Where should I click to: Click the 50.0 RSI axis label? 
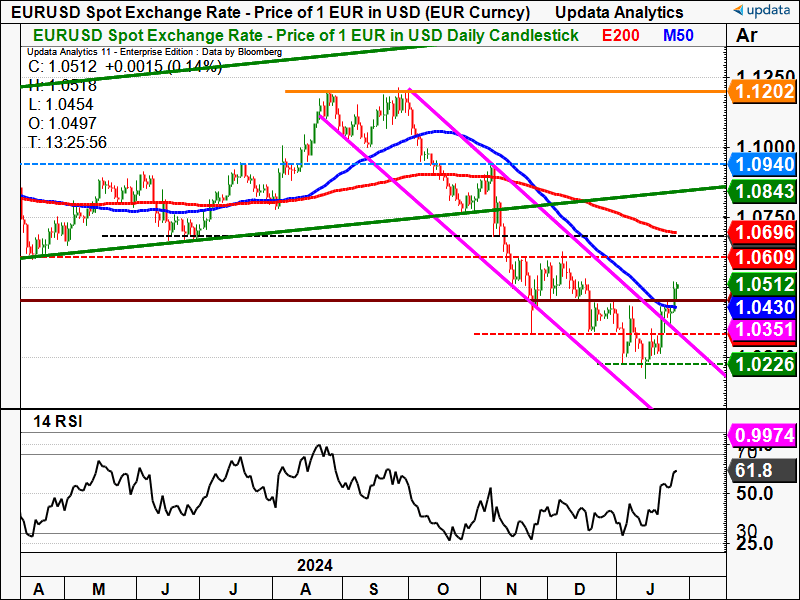click(754, 493)
